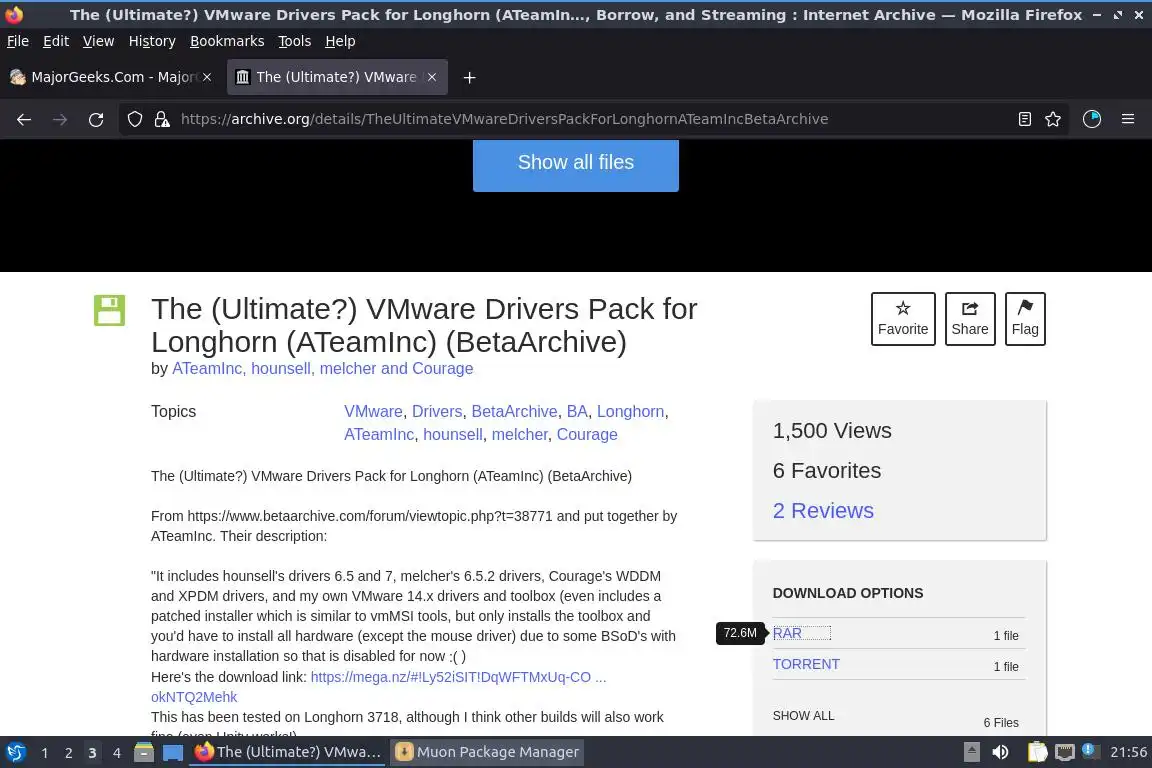Click the update notifier tray icon

(1091, 751)
